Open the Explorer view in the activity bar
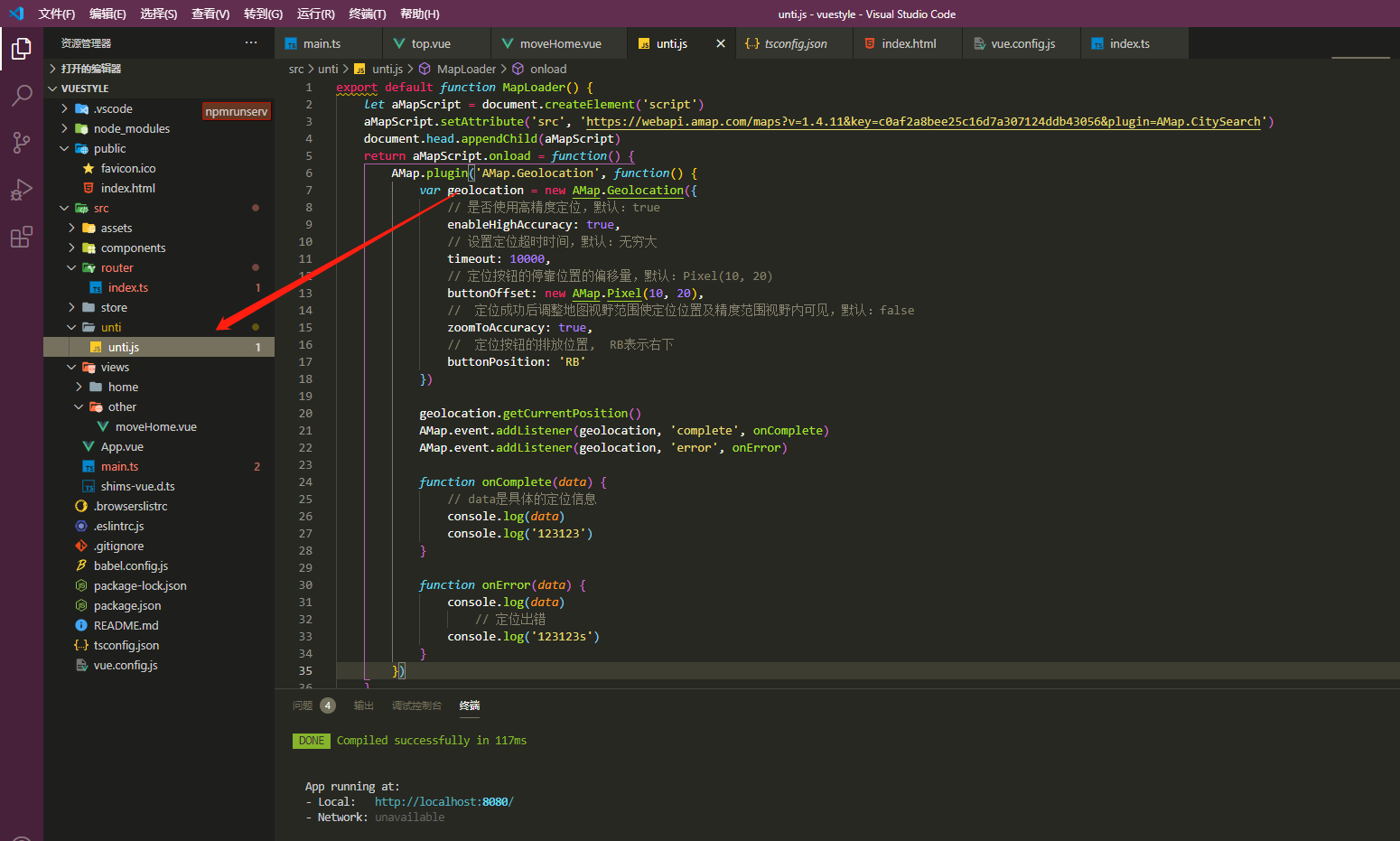1400x841 pixels. 22,50
